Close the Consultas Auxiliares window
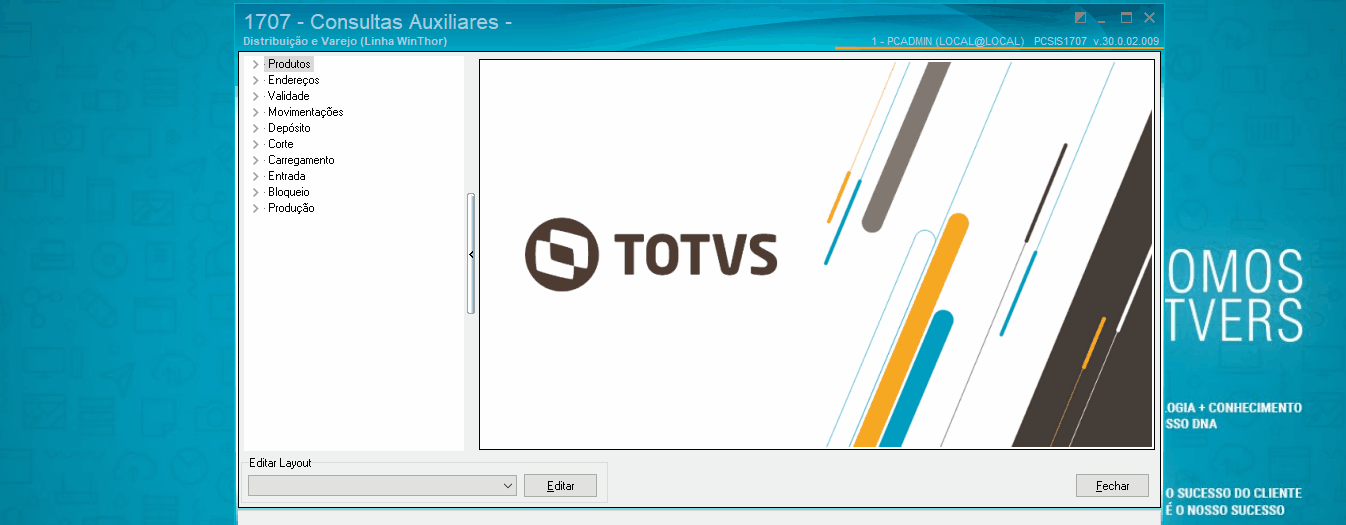Viewport: 1346px width, 525px height. [1150, 18]
